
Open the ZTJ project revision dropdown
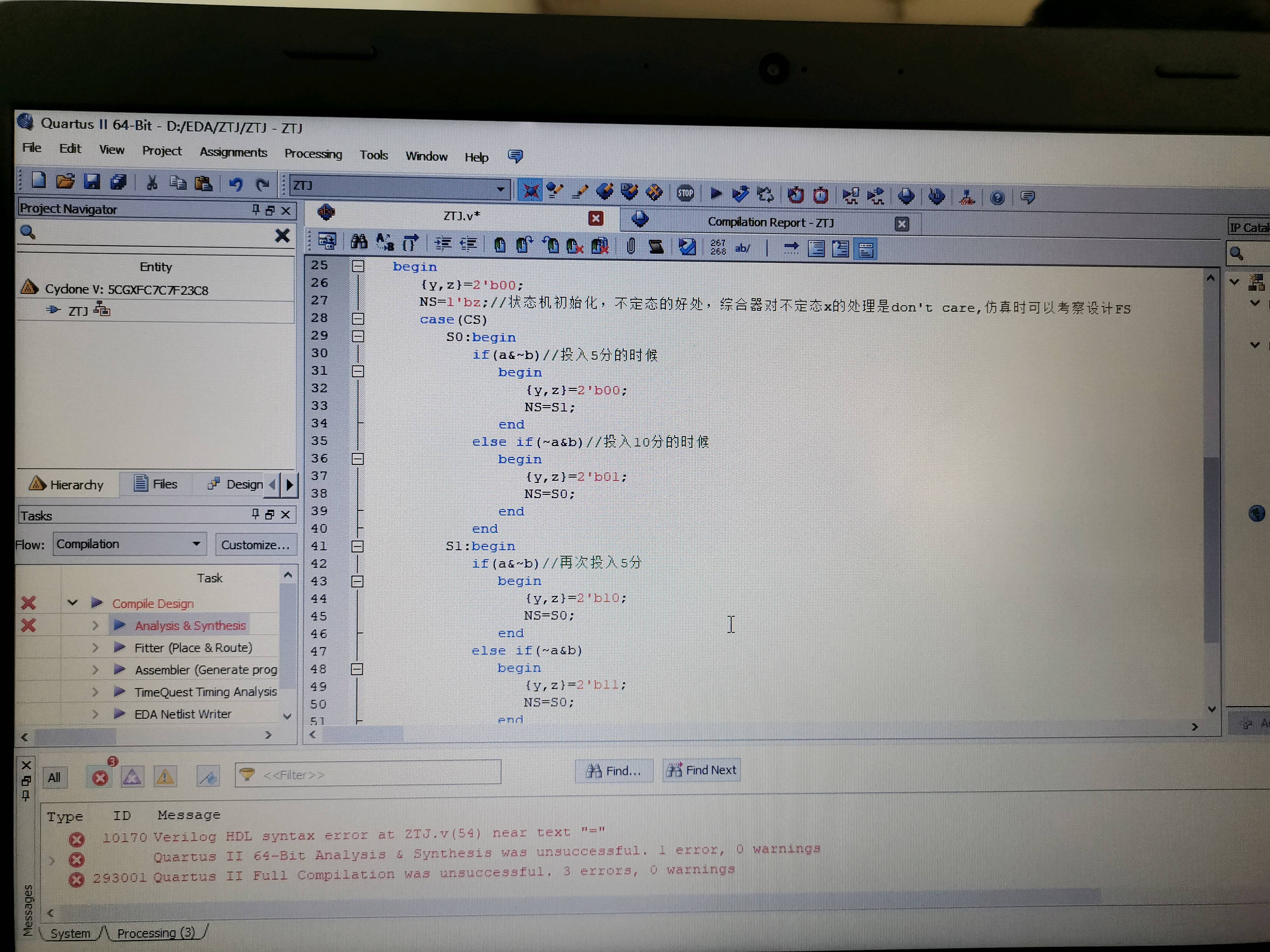pyautogui.click(x=500, y=188)
